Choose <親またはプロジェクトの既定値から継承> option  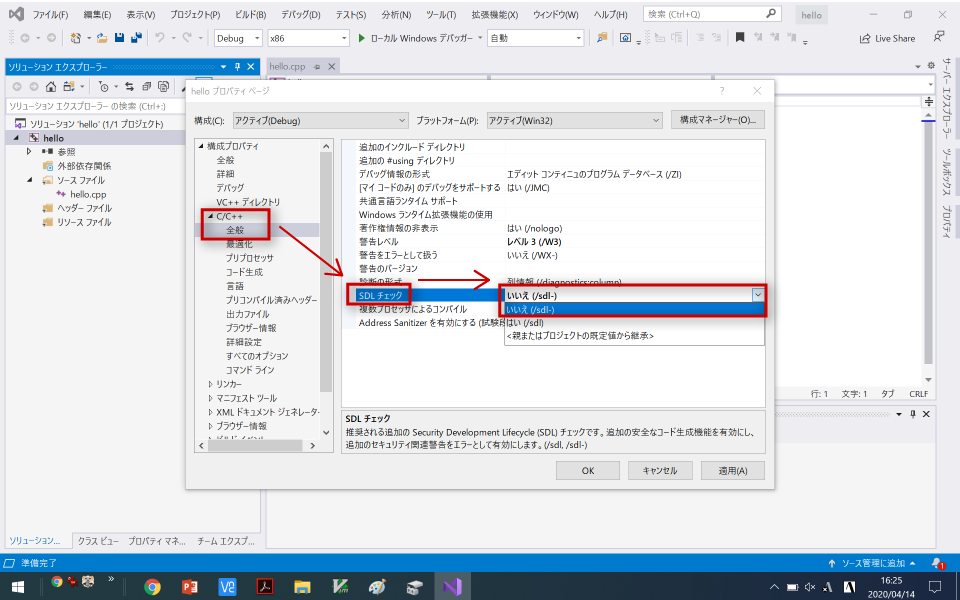[635, 336]
